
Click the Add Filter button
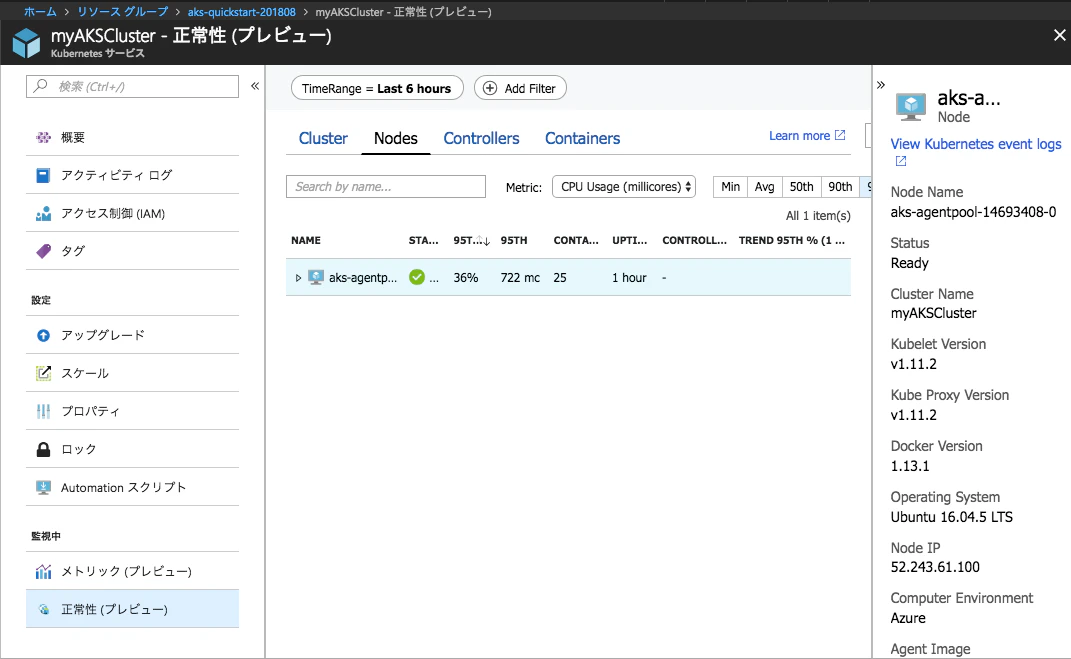(520, 88)
